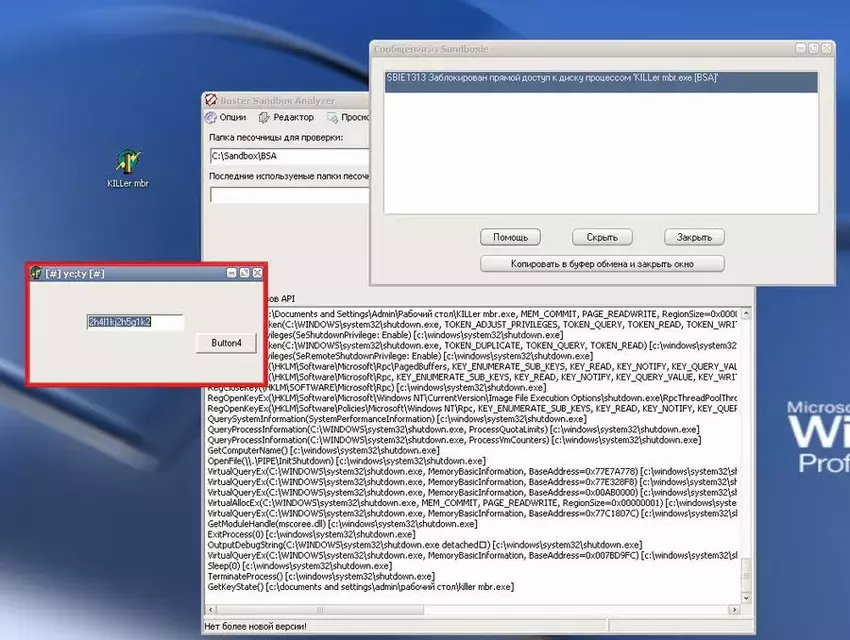Image resolution: width=850 pixels, height=640 pixels.
Task: Select the RegCloseKey log line
Action: pos(377,387)
